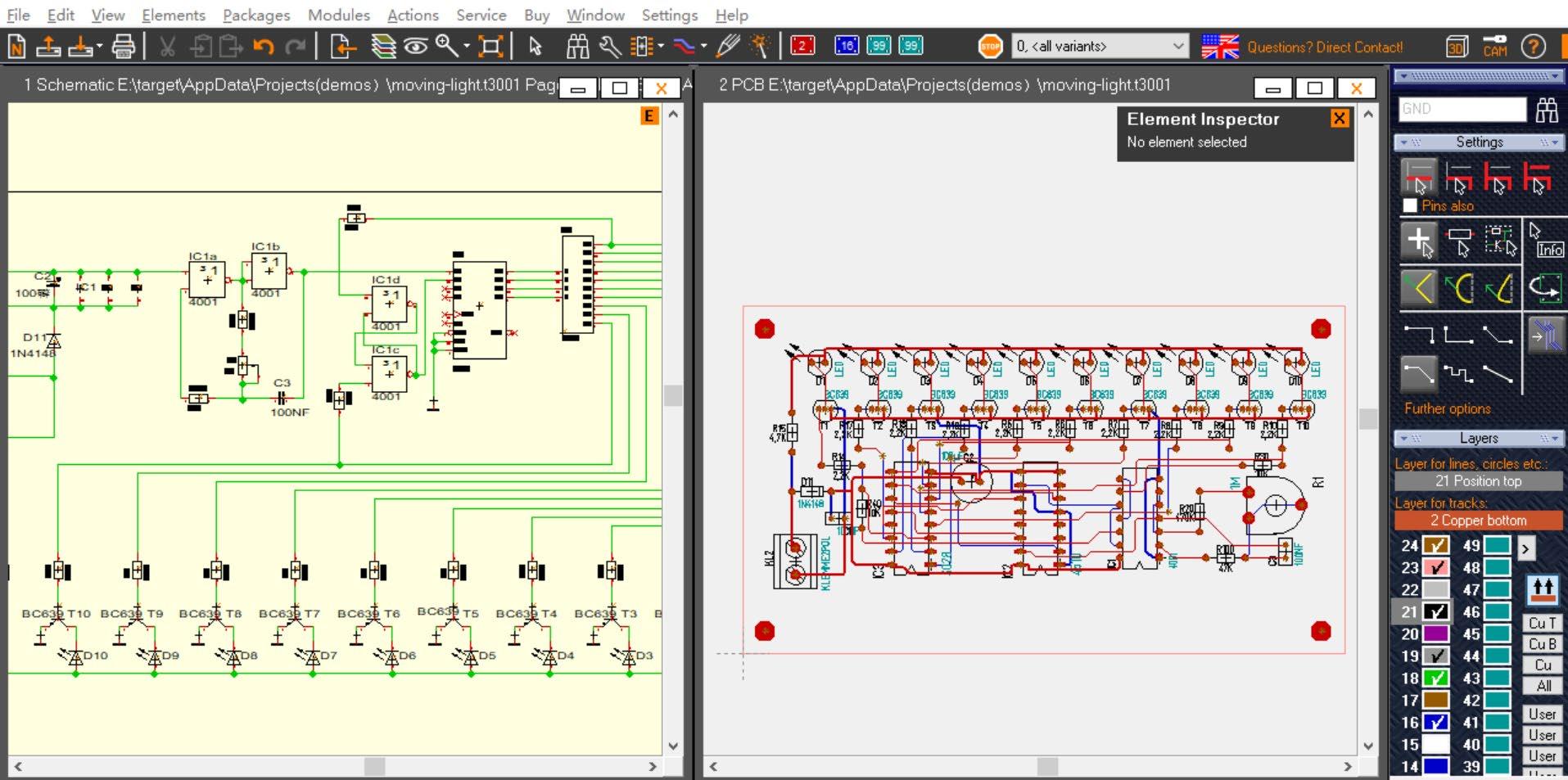Image resolution: width=1568 pixels, height=780 pixels.
Task: Open the Service menu
Action: tap(481, 15)
